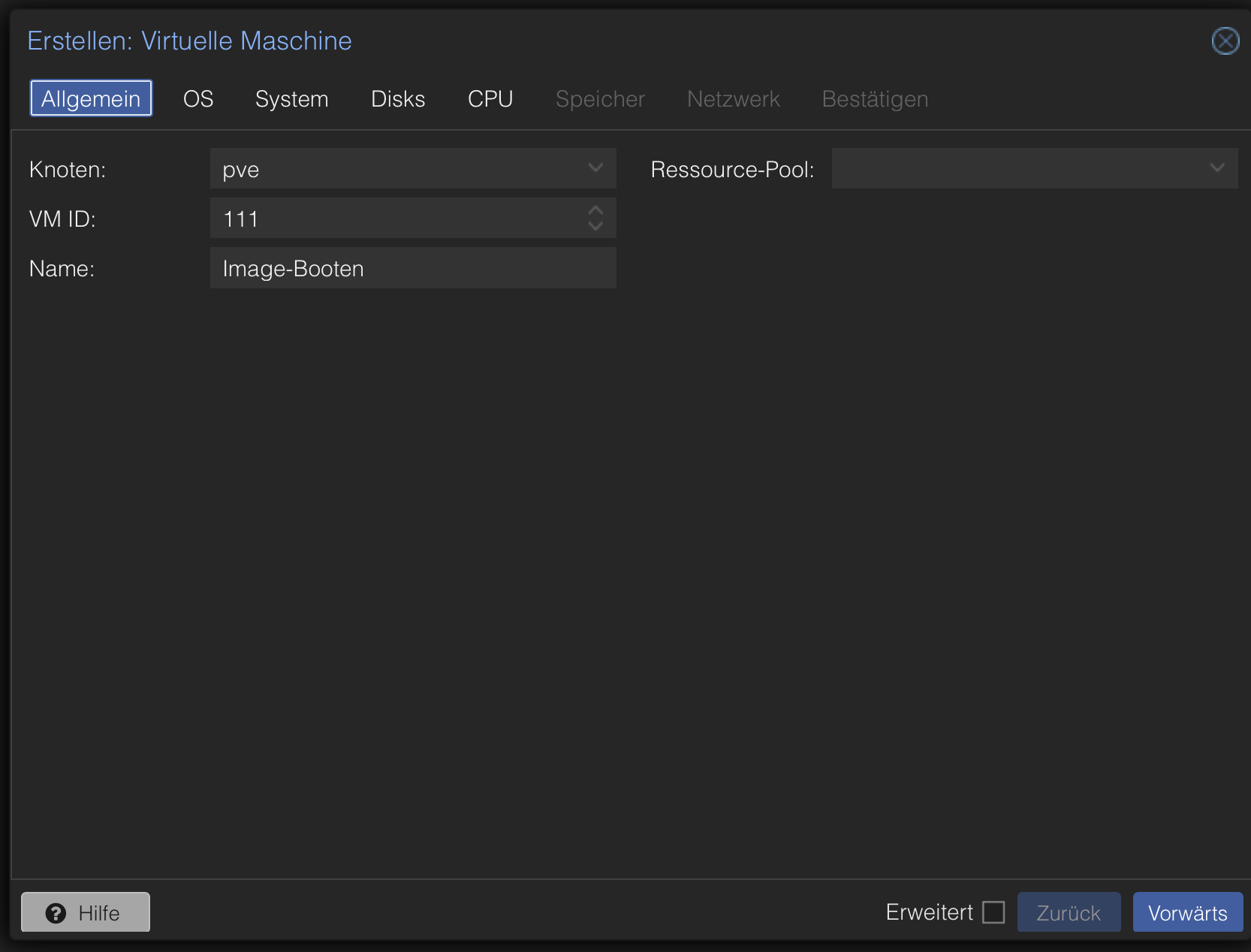Click into the VM ID number field

click(398, 218)
